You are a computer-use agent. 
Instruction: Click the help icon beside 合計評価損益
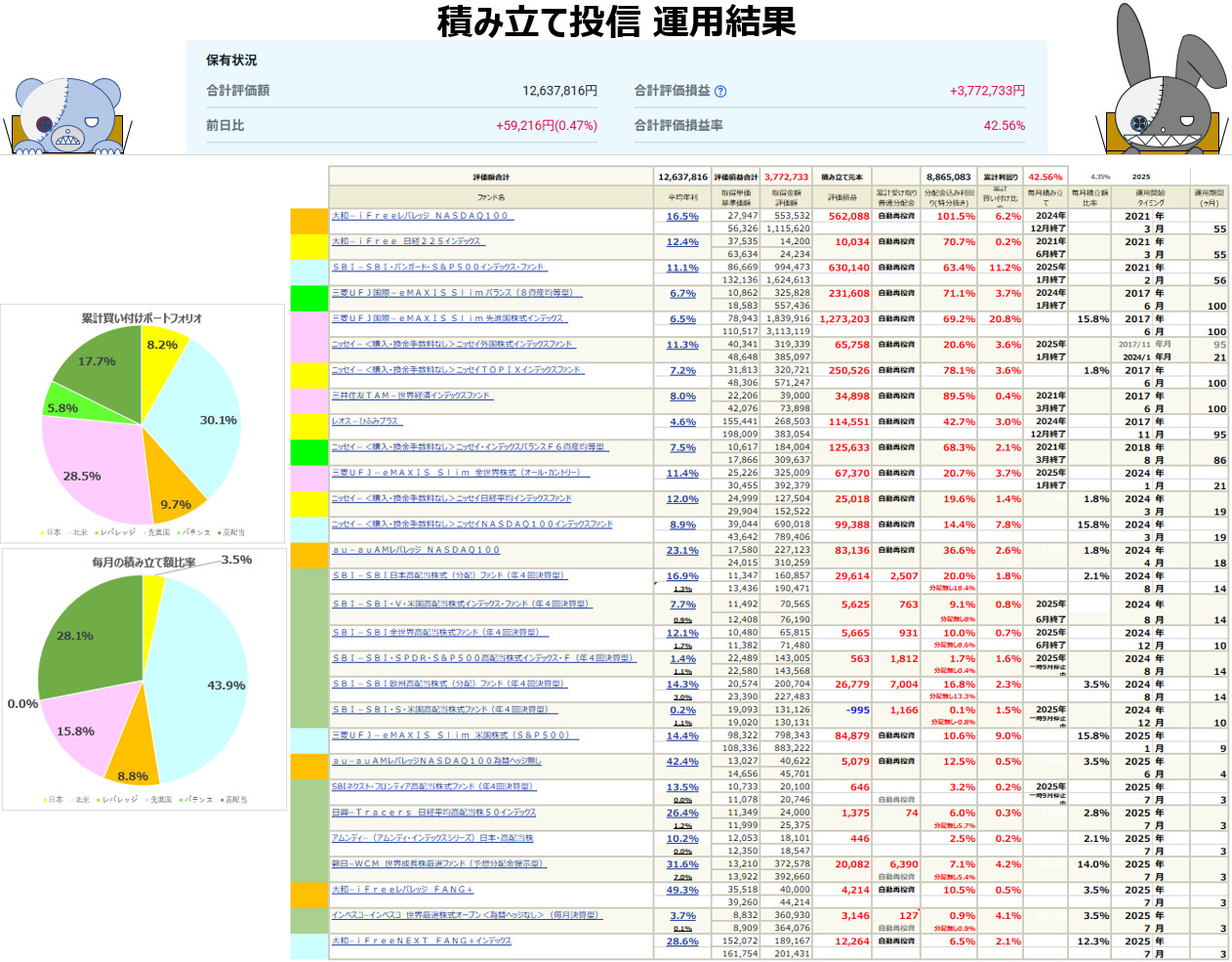[x=720, y=91]
